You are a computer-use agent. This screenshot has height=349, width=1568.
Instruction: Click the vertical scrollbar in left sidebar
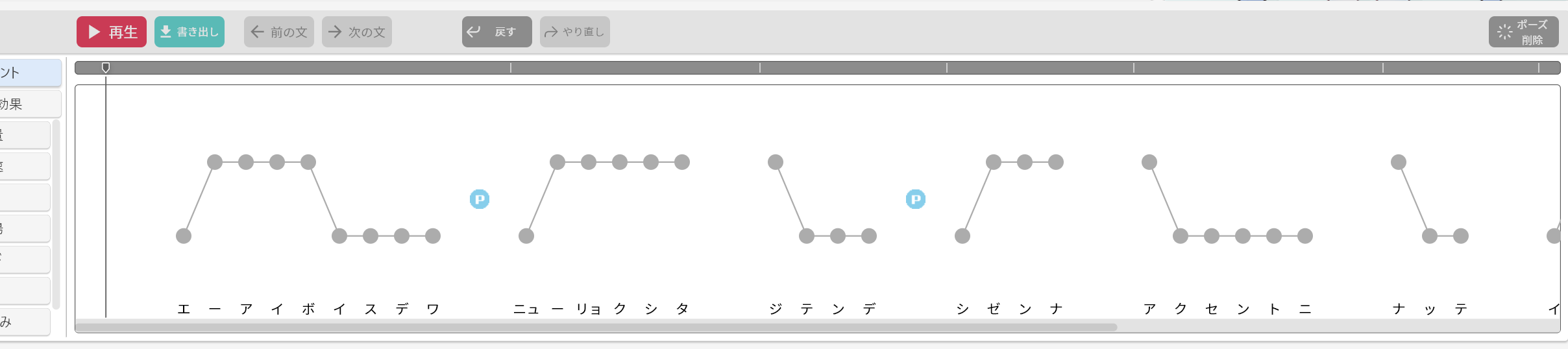point(56,214)
